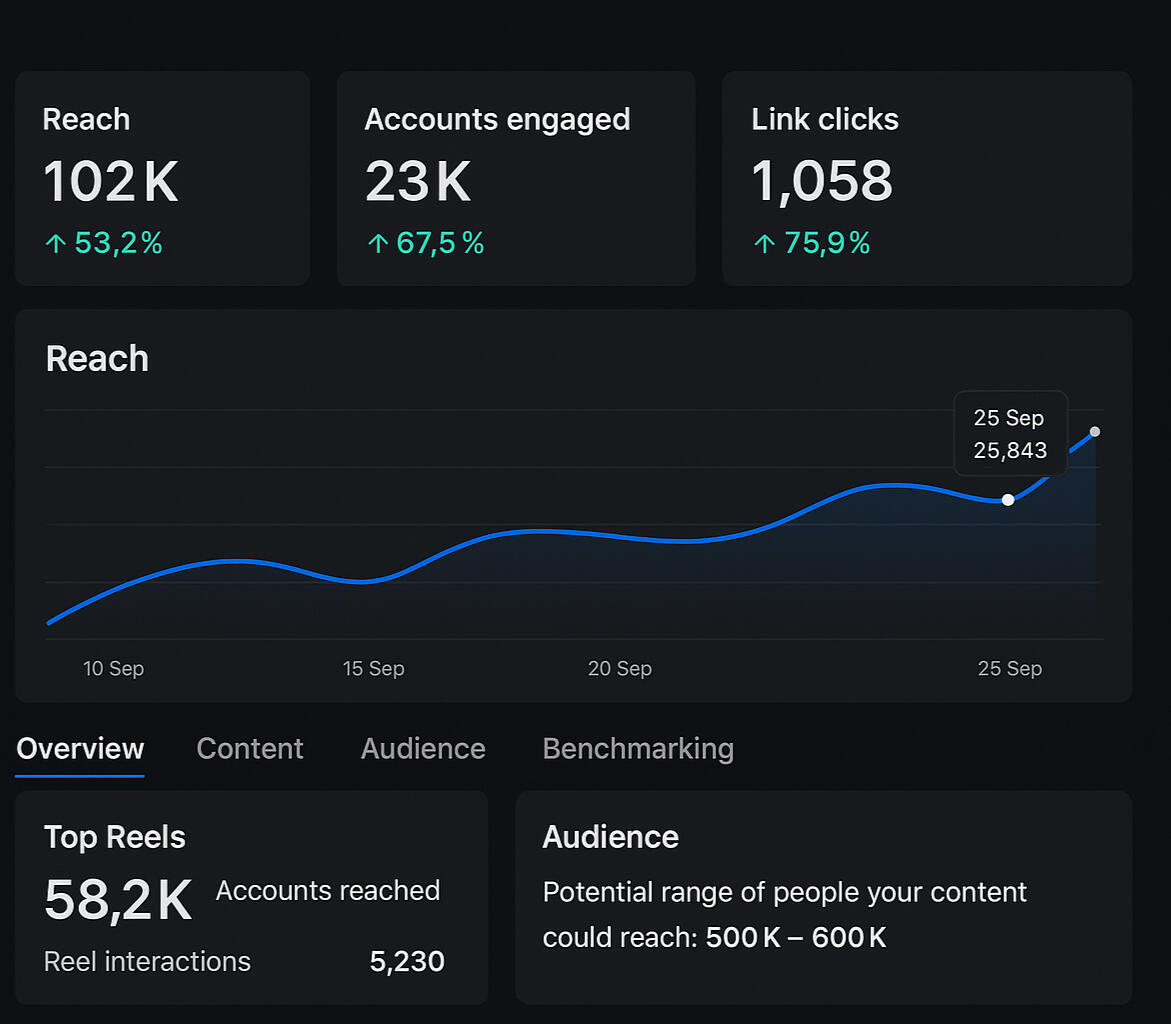Select the white data point on the chart line

(x=1008, y=499)
